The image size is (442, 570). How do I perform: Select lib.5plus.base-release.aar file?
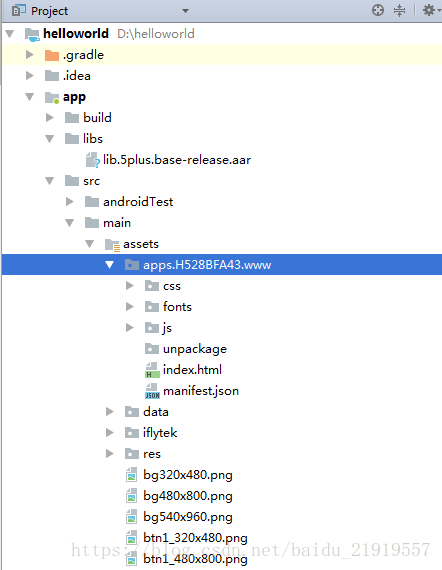pyautogui.click(x=177, y=160)
